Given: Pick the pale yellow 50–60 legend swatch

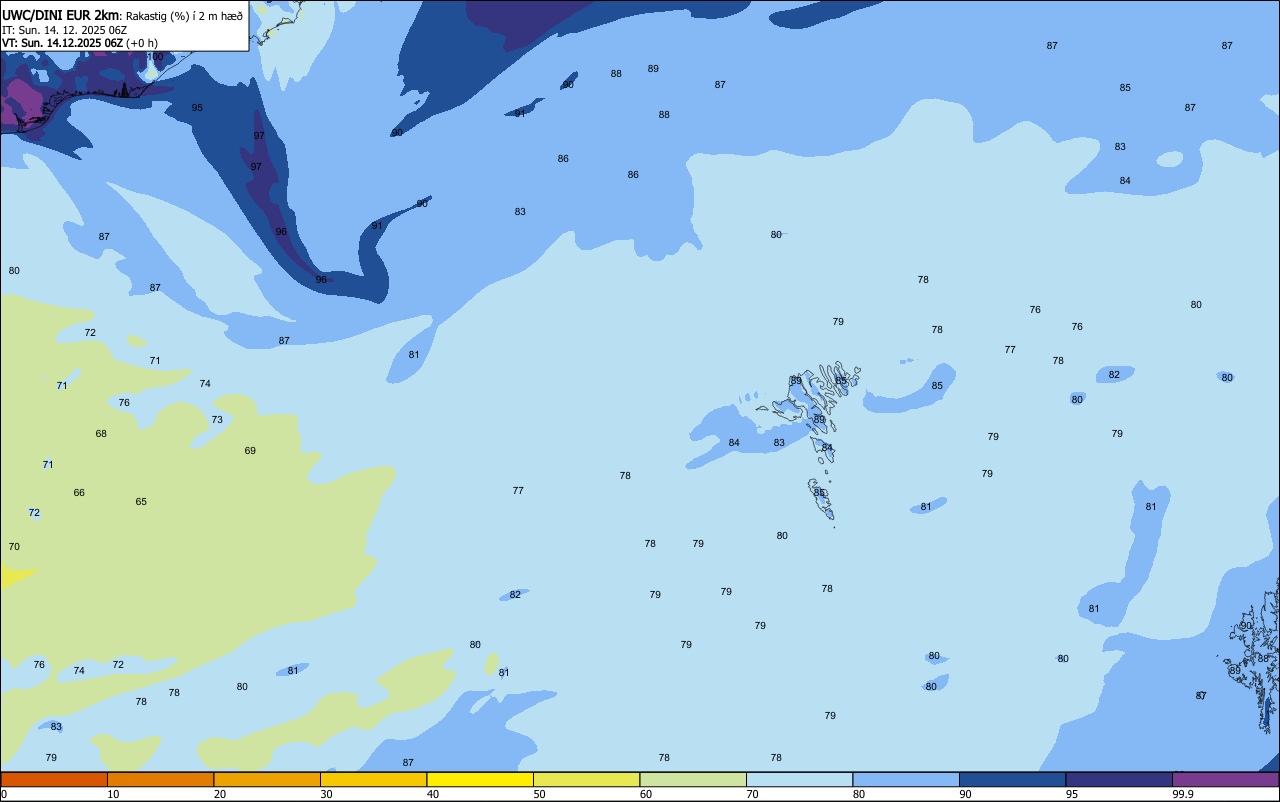Looking at the screenshot, I should pyautogui.click(x=586, y=779).
